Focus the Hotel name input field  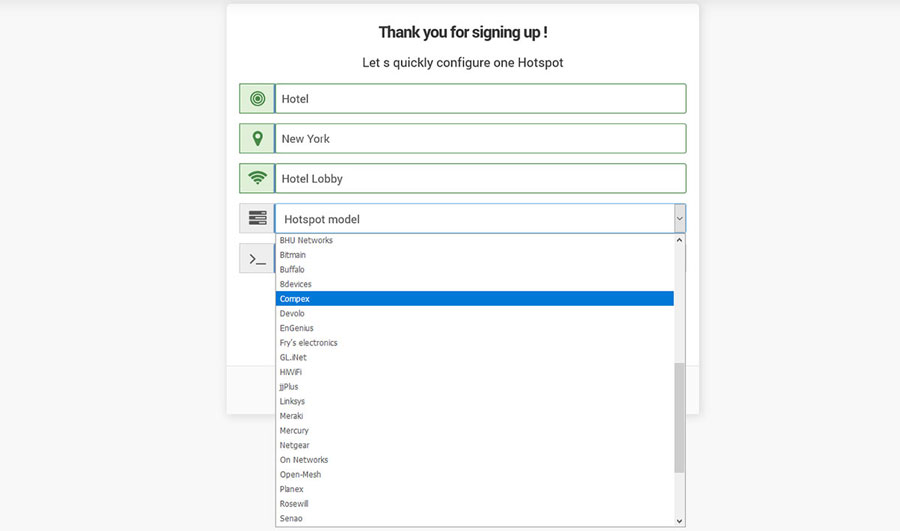(480, 99)
